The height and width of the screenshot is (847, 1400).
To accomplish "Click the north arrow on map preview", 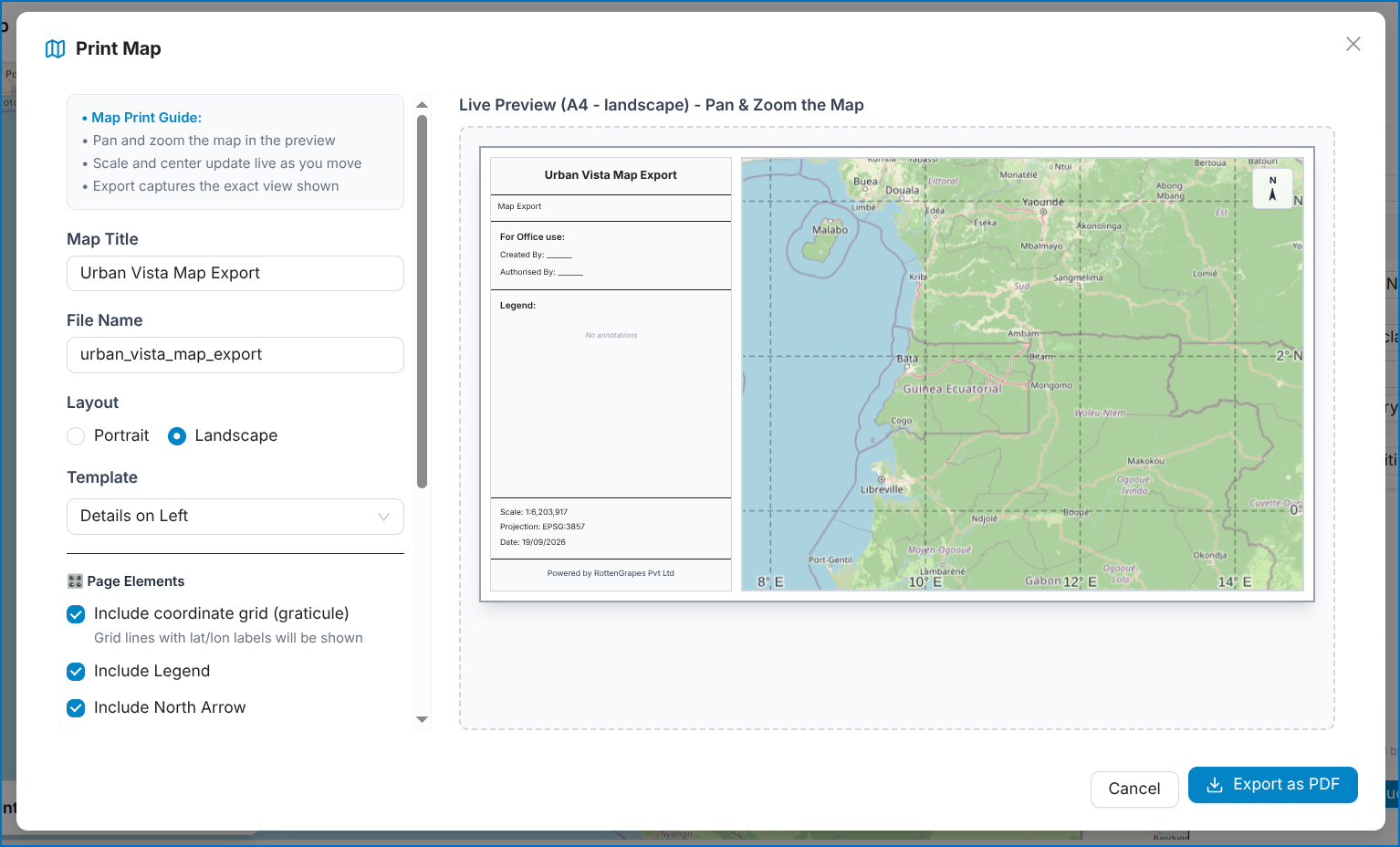I will [x=1272, y=189].
